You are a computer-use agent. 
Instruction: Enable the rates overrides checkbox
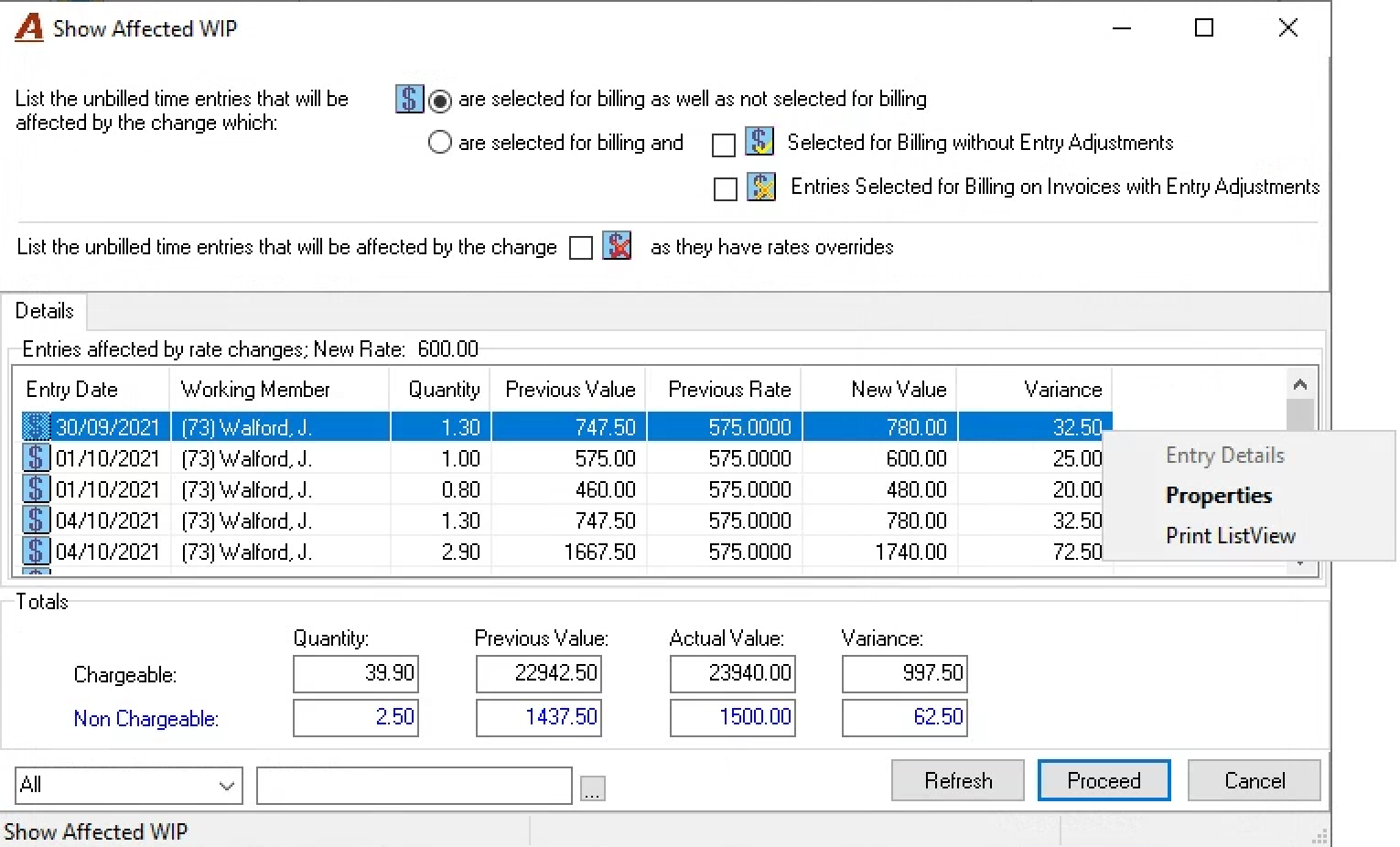point(581,248)
